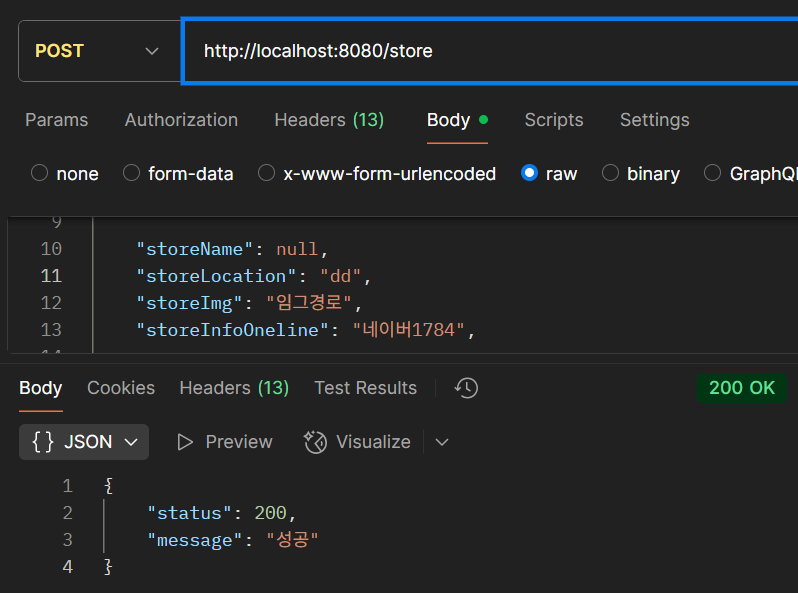This screenshot has width=798, height=593.
Task: Click the "status": 200 response line
Action: pyautogui.click(x=221, y=513)
